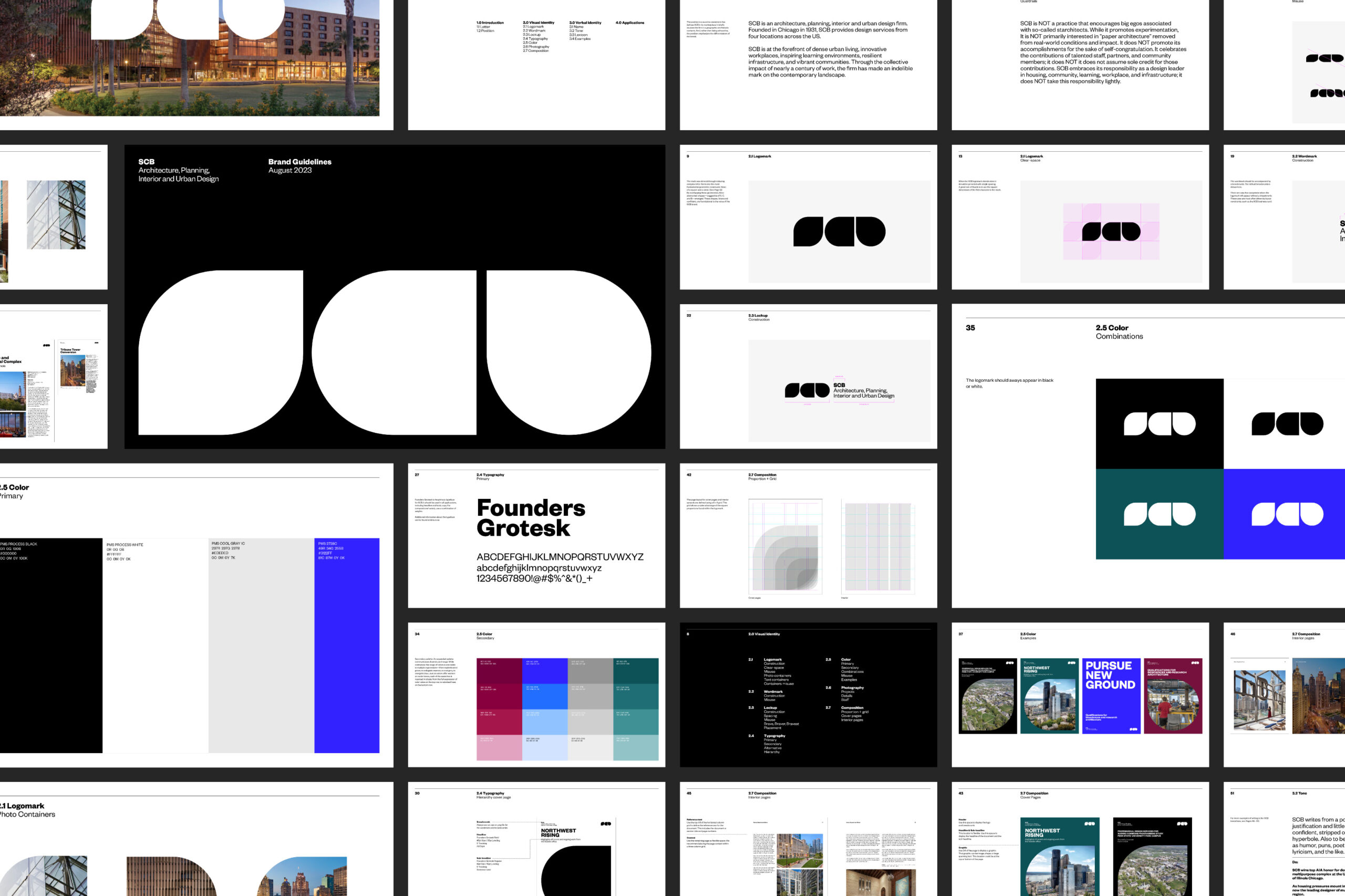Click the glass facade photo on the left page
This screenshot has width=1345, height=896.
(x=56, y=214)
